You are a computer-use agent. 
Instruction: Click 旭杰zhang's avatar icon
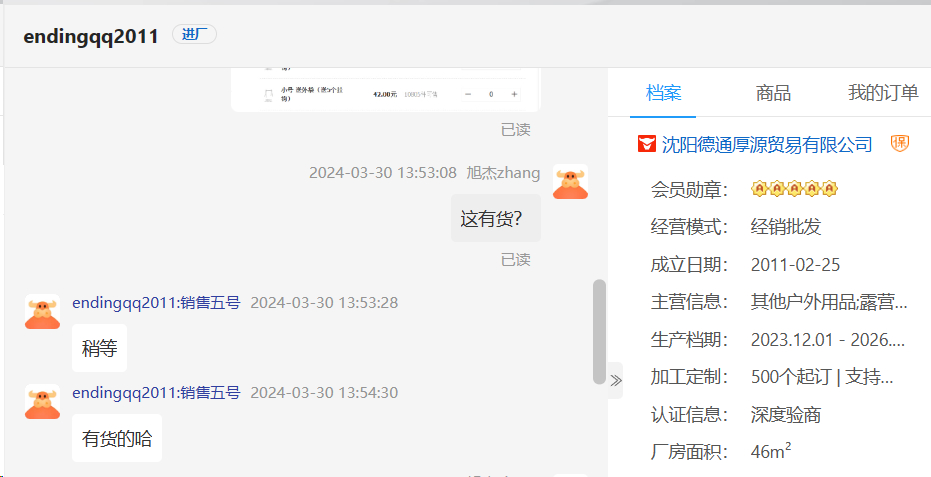570,182
